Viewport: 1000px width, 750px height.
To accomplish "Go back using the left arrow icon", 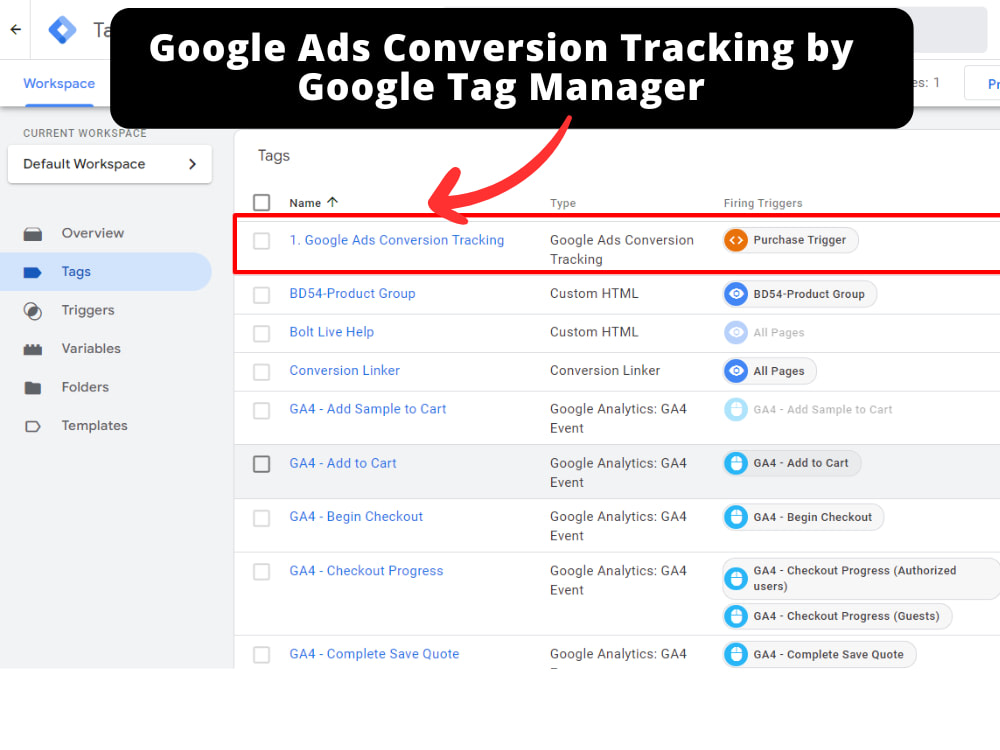I will [x=16, y=29].
